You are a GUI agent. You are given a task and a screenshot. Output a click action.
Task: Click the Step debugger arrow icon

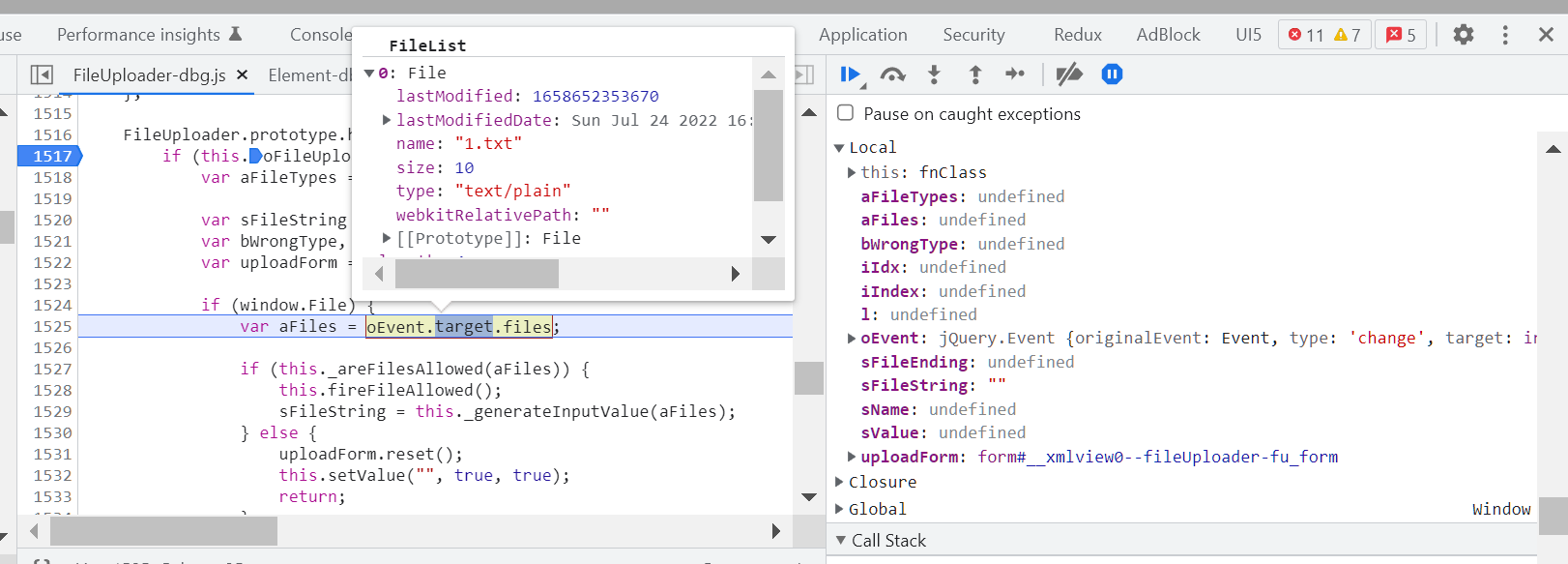(x=1014, y=74)
